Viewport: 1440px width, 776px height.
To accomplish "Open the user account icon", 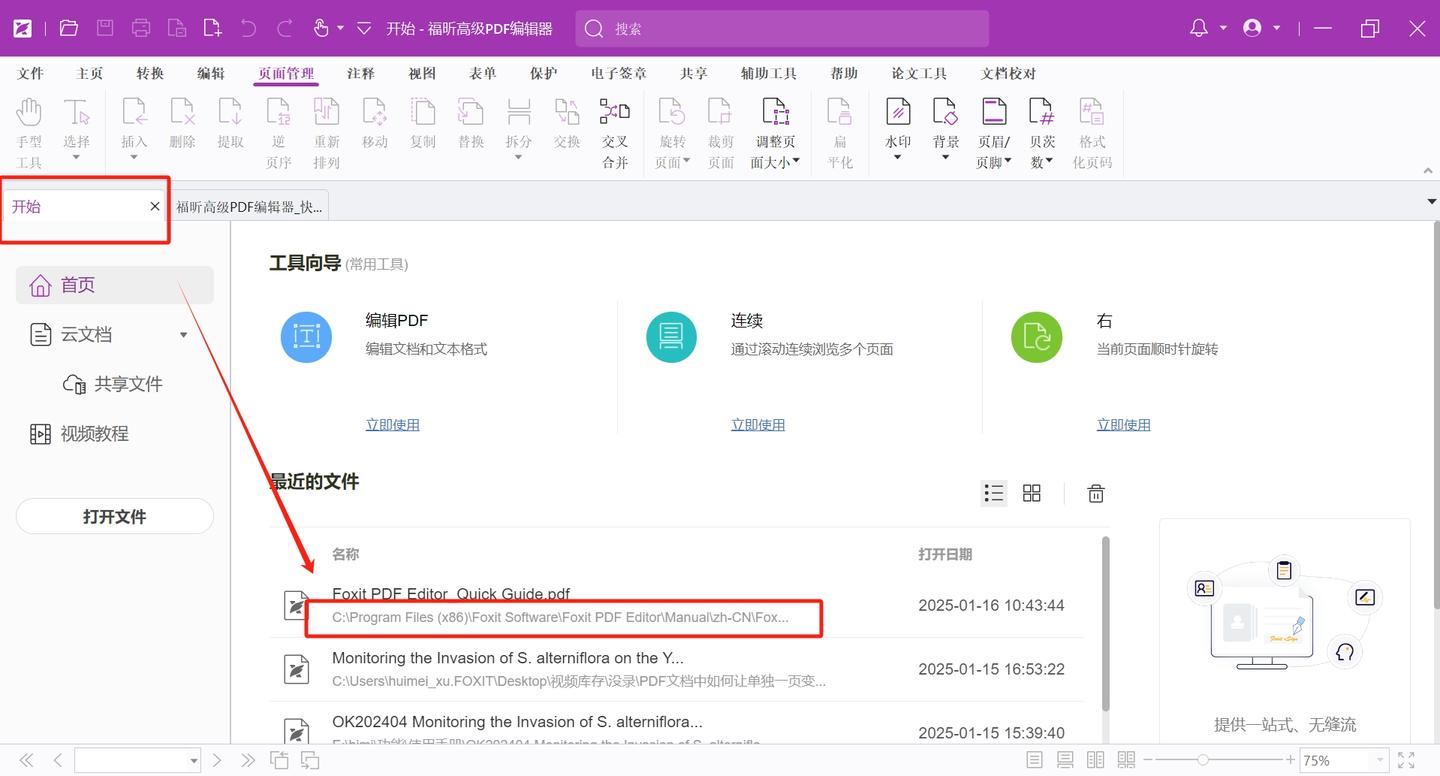I will pyautogui.click(x=1252, y=28).
